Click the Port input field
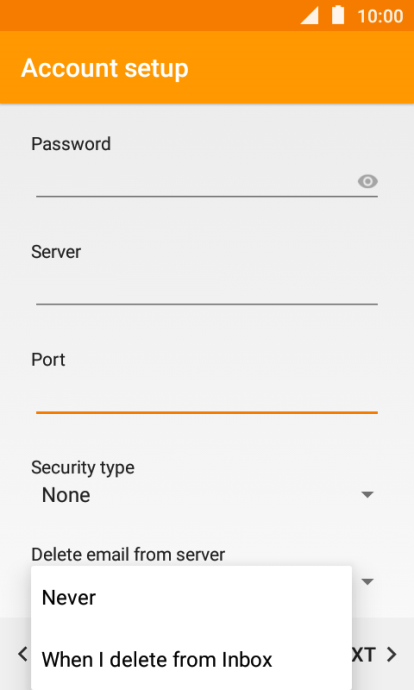 (207, 397)
